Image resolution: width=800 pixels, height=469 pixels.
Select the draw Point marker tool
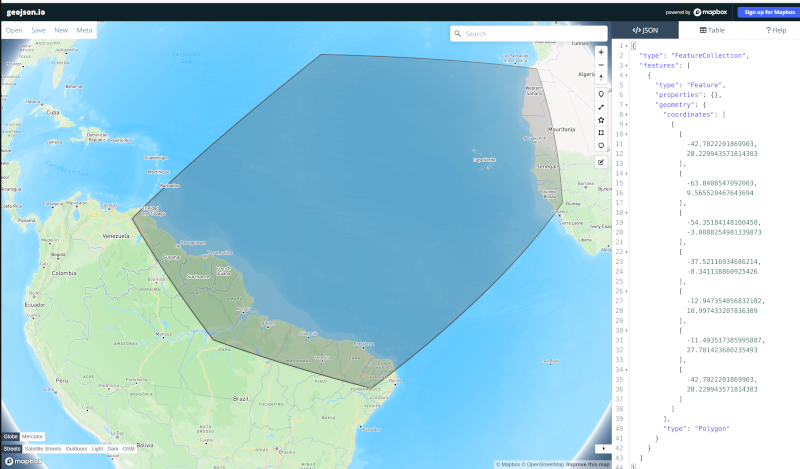tap(601, 94)
